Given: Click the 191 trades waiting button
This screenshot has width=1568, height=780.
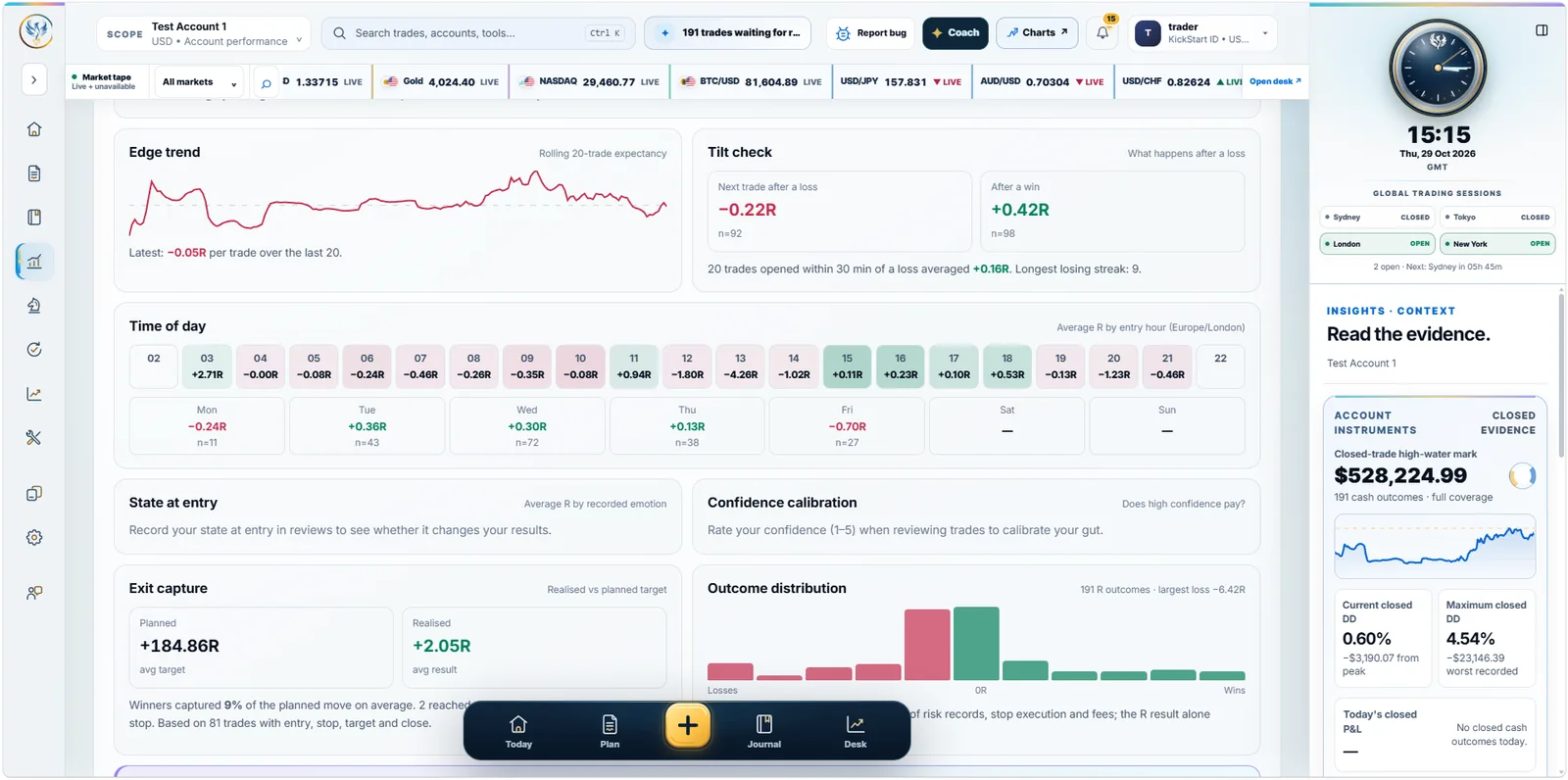Looking at the screenshot, I should click(x=728, y=33).
